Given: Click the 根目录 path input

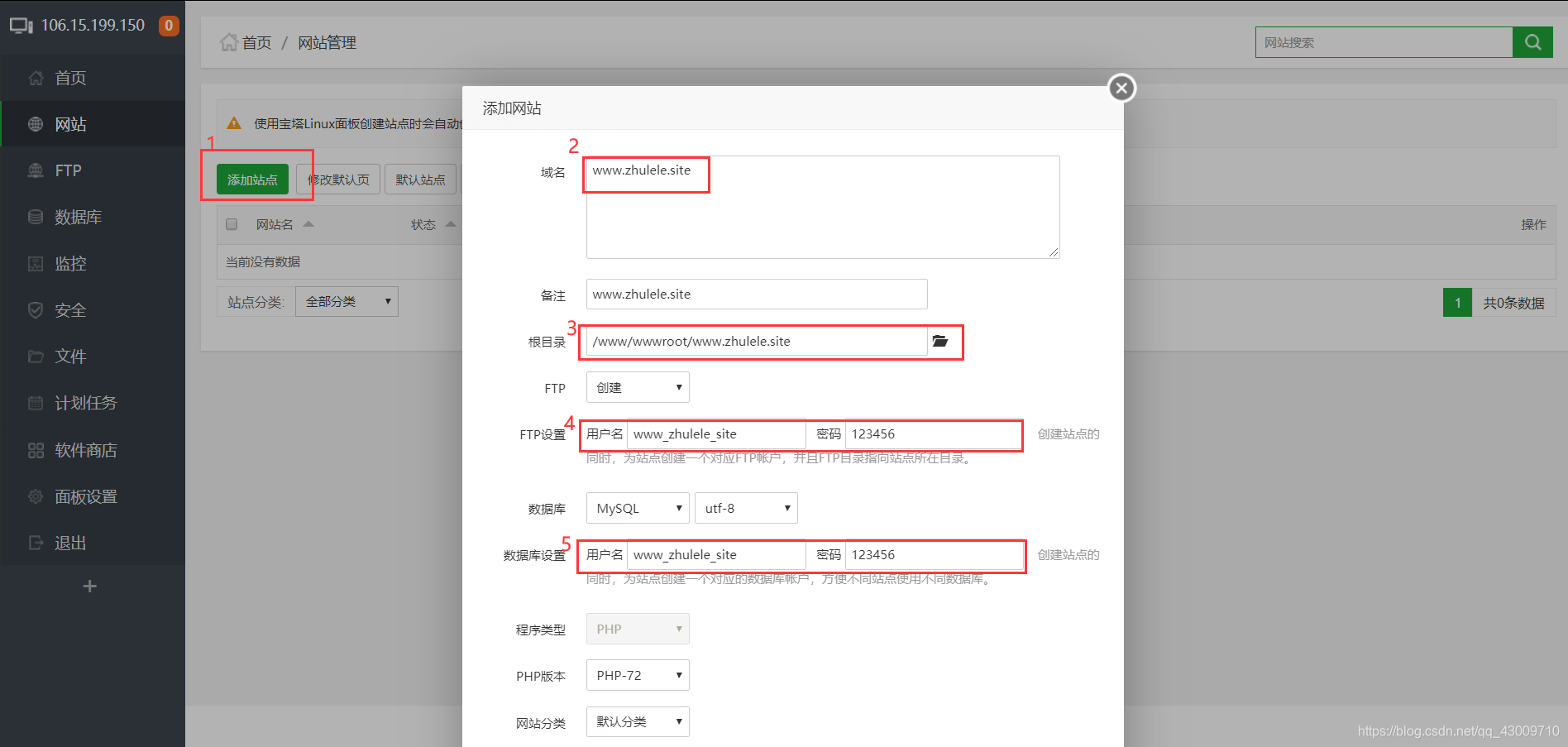Looking at the screenshot, I should coord(757,341).
